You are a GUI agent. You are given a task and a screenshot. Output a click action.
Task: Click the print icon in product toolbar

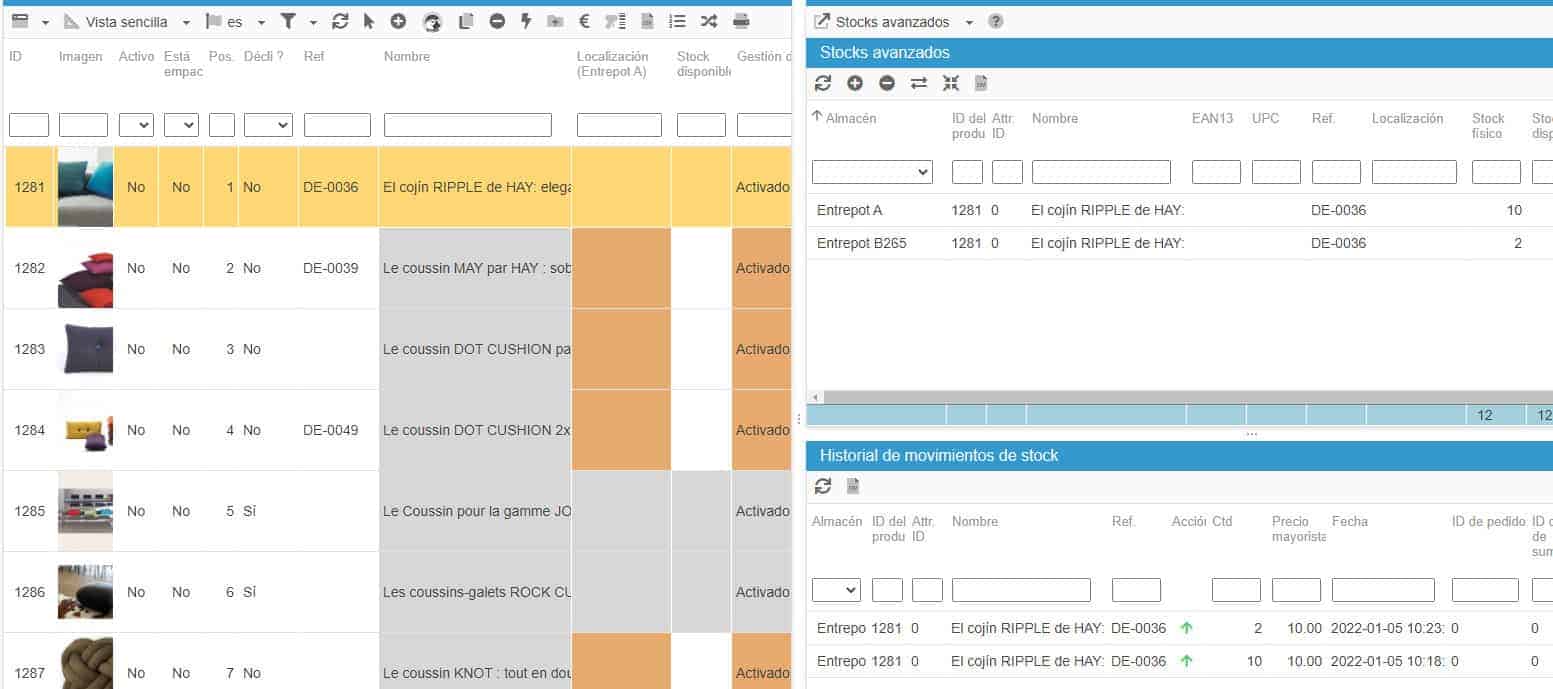click(741, 21)
